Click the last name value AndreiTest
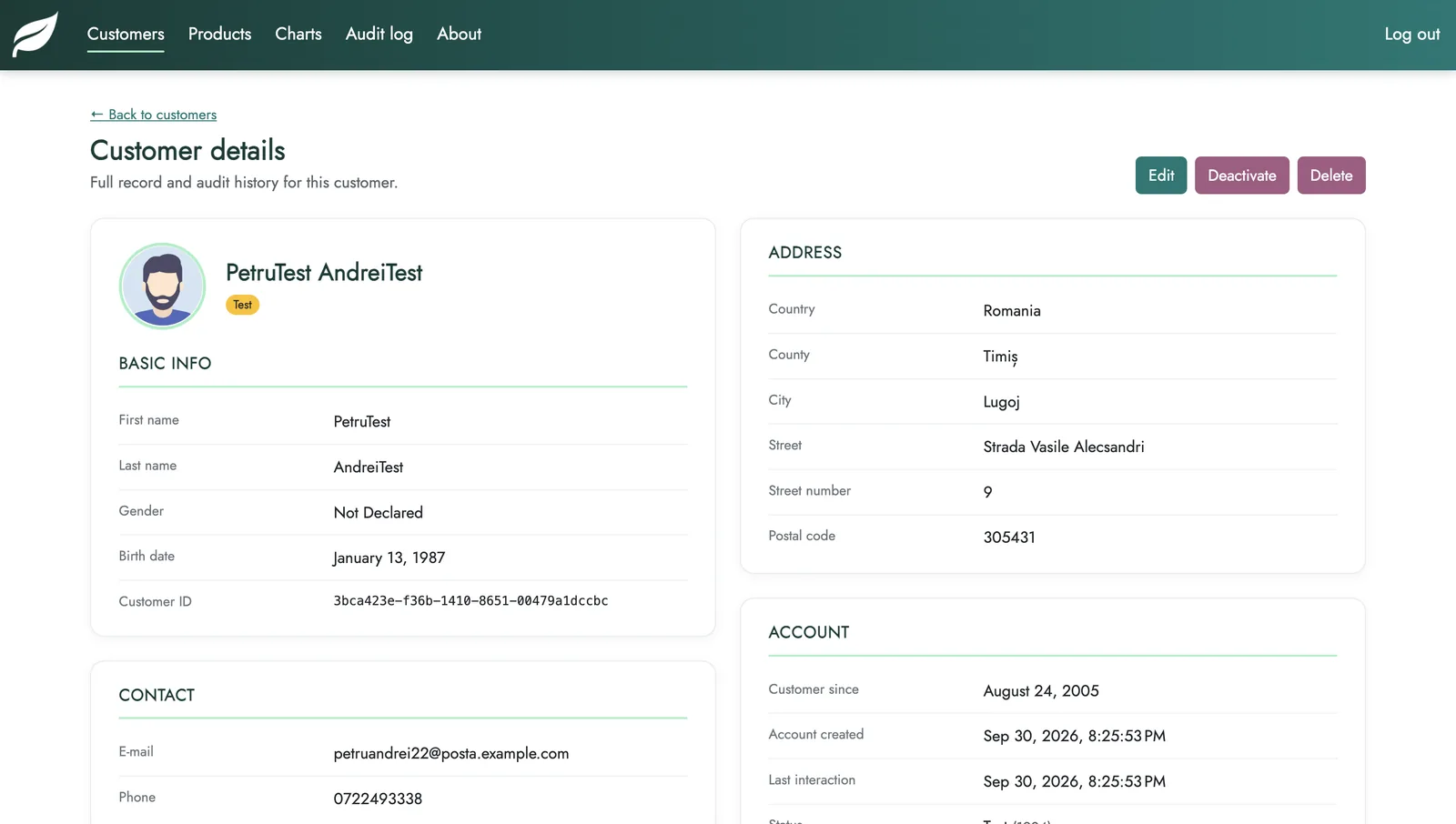This screenshot has width=1456, height=824. point(368,467)
